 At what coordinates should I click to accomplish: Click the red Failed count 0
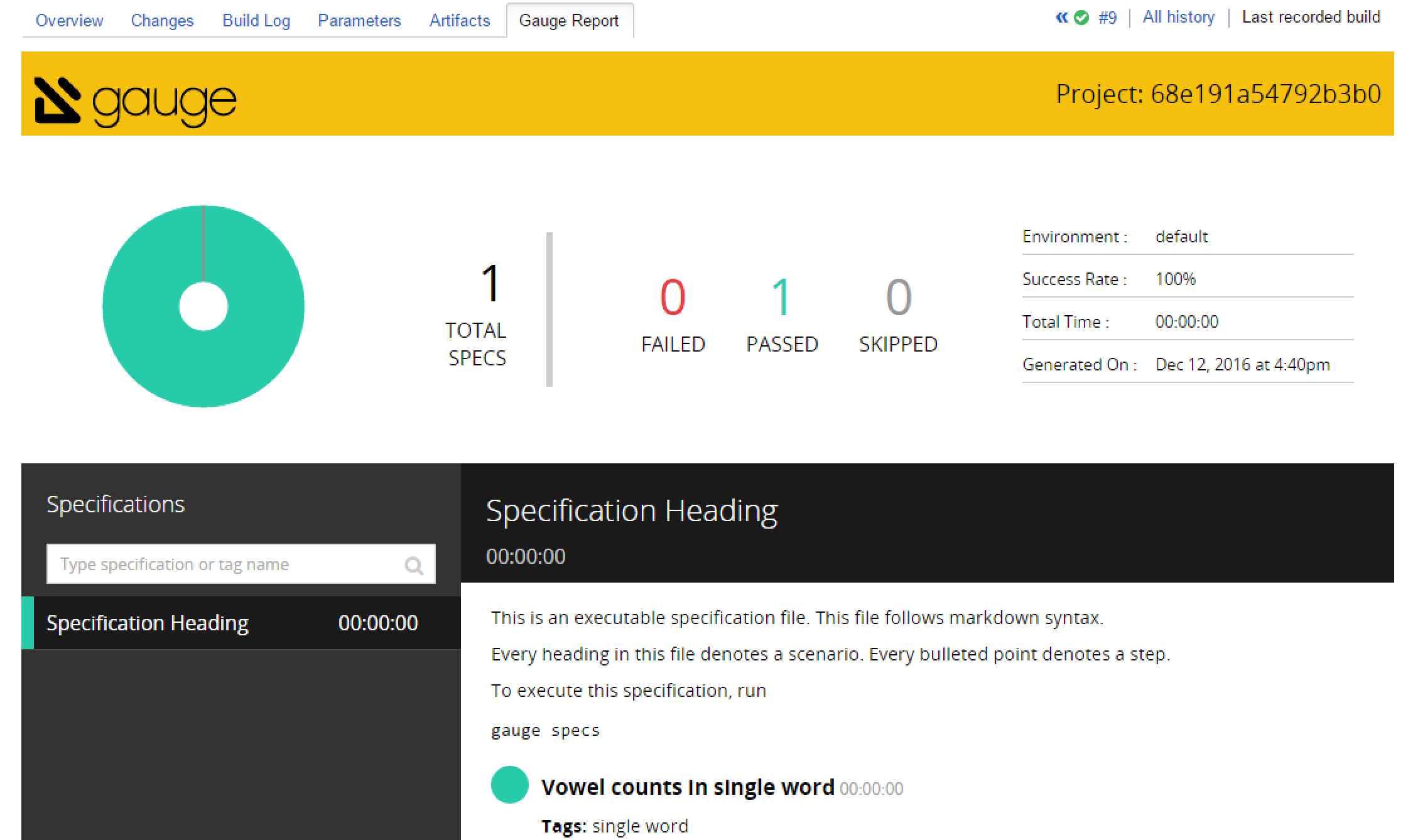673,297
